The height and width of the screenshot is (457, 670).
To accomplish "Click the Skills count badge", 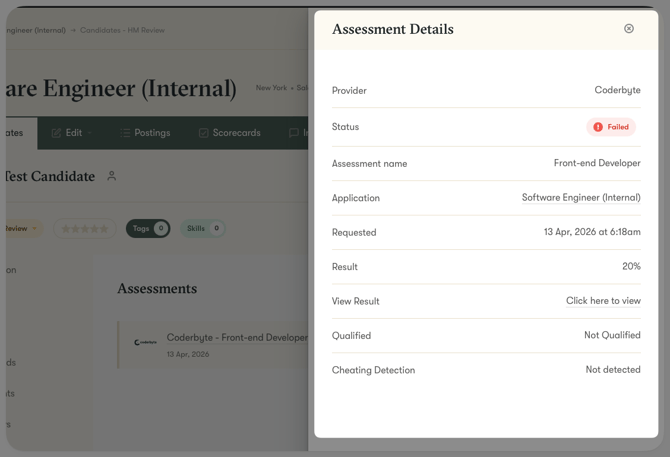I will pyautogui.click(x=216, y=229).
